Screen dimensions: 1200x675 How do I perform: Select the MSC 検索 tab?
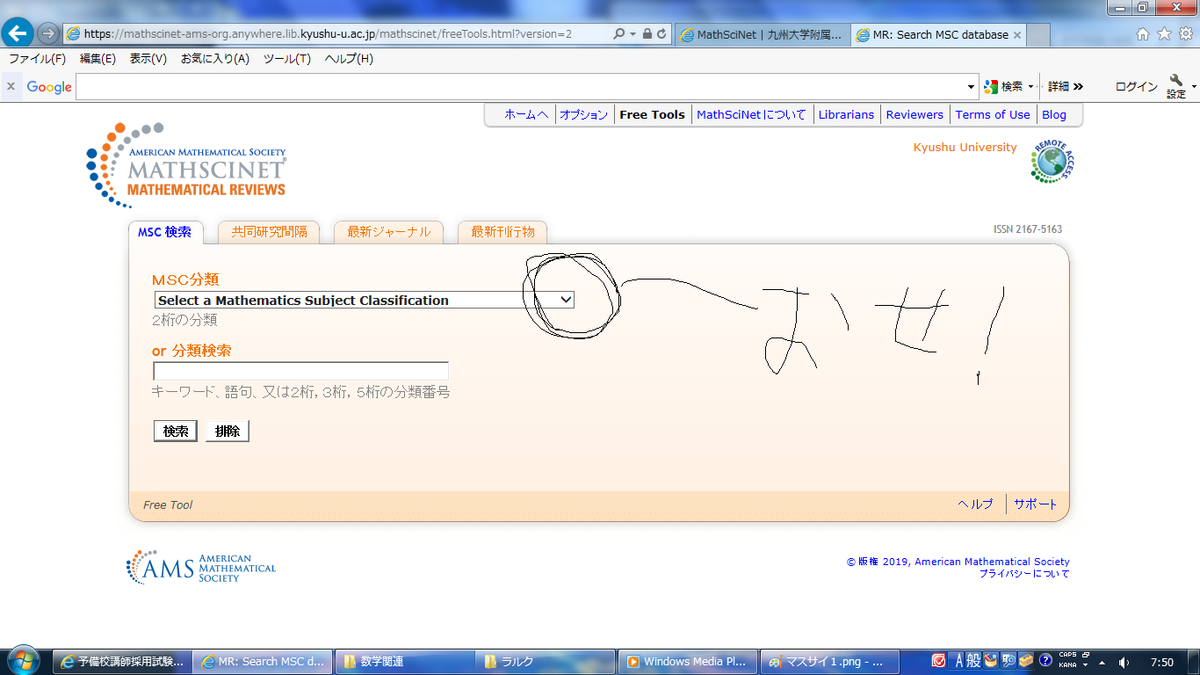165,232
